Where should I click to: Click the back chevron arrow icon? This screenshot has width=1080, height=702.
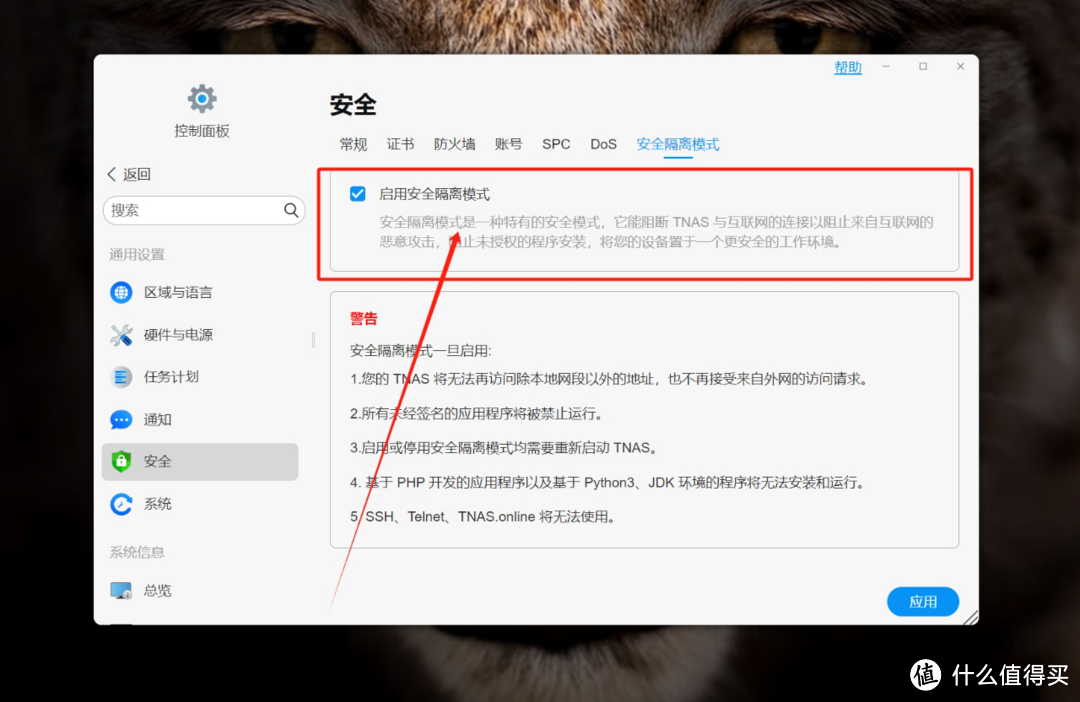tap(112, 174)
